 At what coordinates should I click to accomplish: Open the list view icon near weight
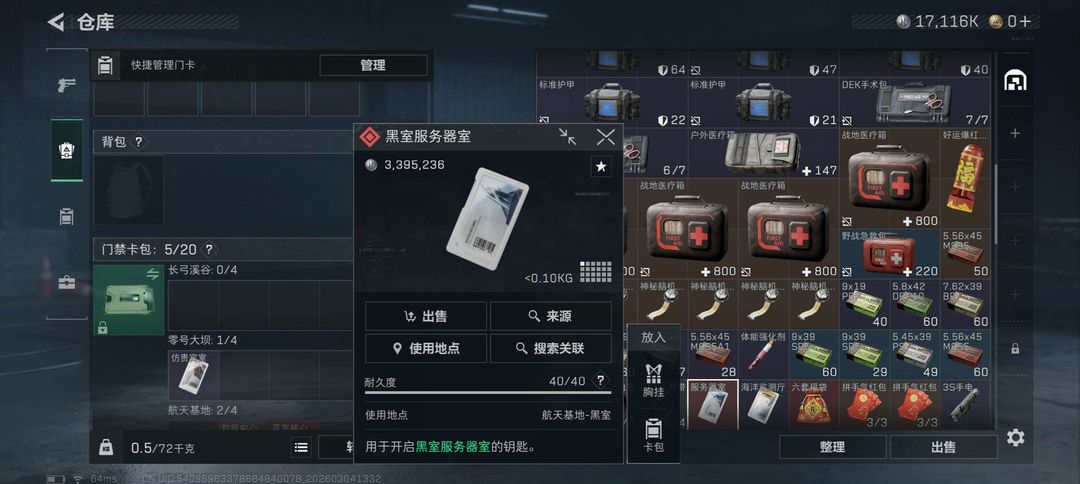[x=300, y=447]
